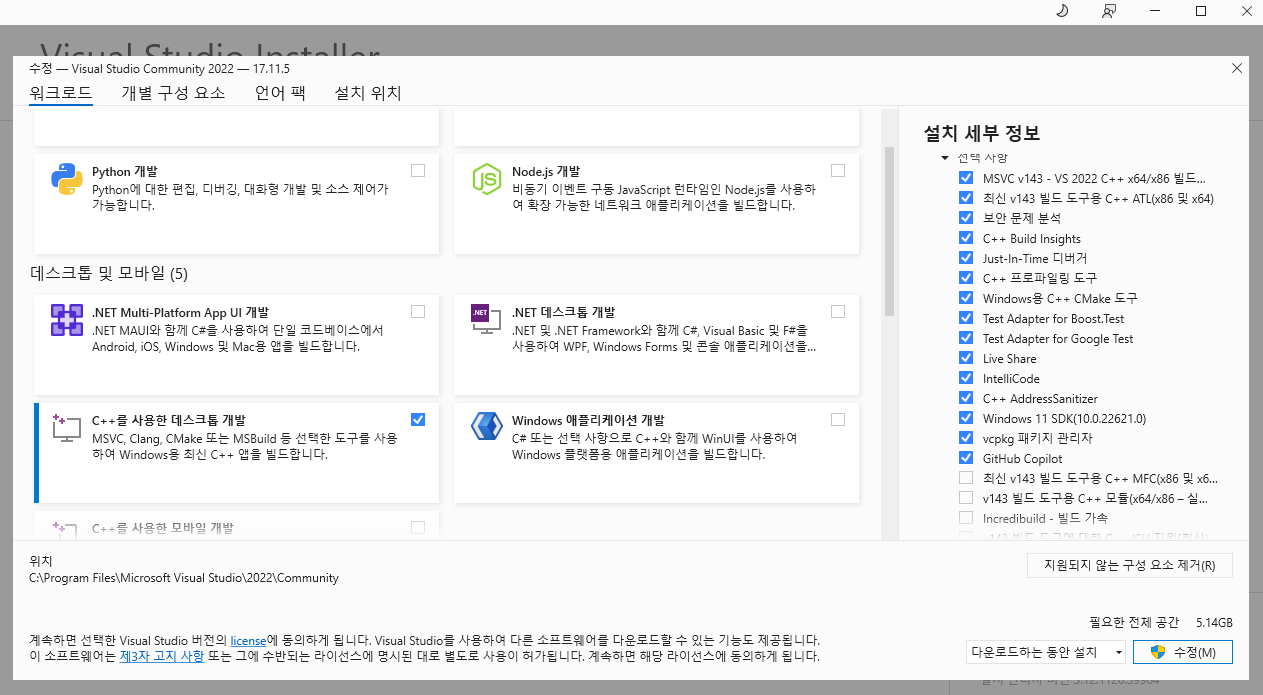Image resolution: width=1263 pixels, height=695 pixels.
Task: Check the .NET 데스크톱 개발 checkbox
Action: pyautogui.click(x=838, y=311)
